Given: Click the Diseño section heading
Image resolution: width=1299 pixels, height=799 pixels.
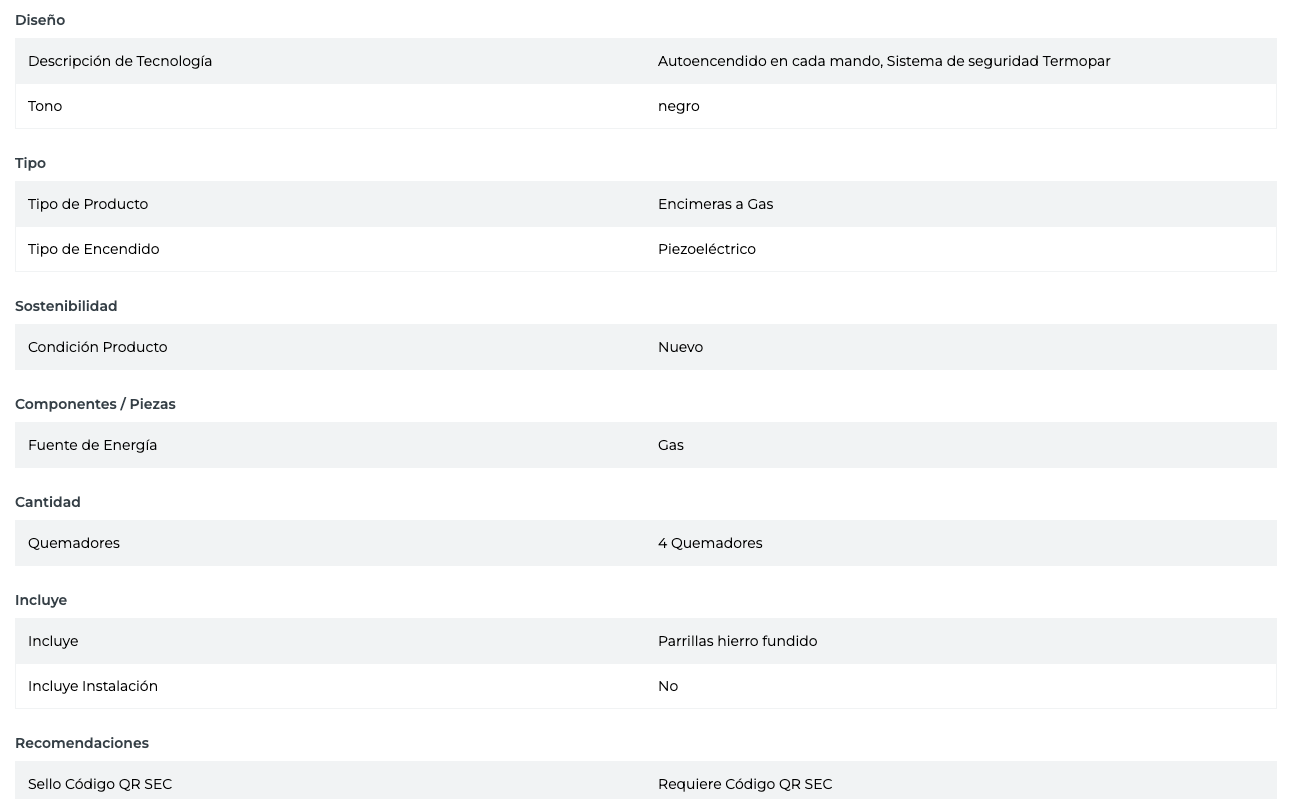Looking at the screenshot, I should pos(40,20).
